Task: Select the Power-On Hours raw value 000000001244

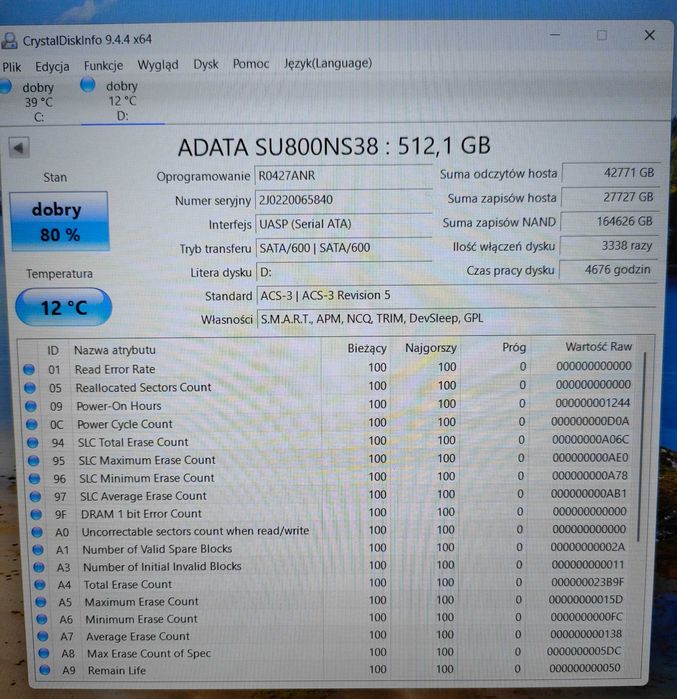Action: click(593, 403)
